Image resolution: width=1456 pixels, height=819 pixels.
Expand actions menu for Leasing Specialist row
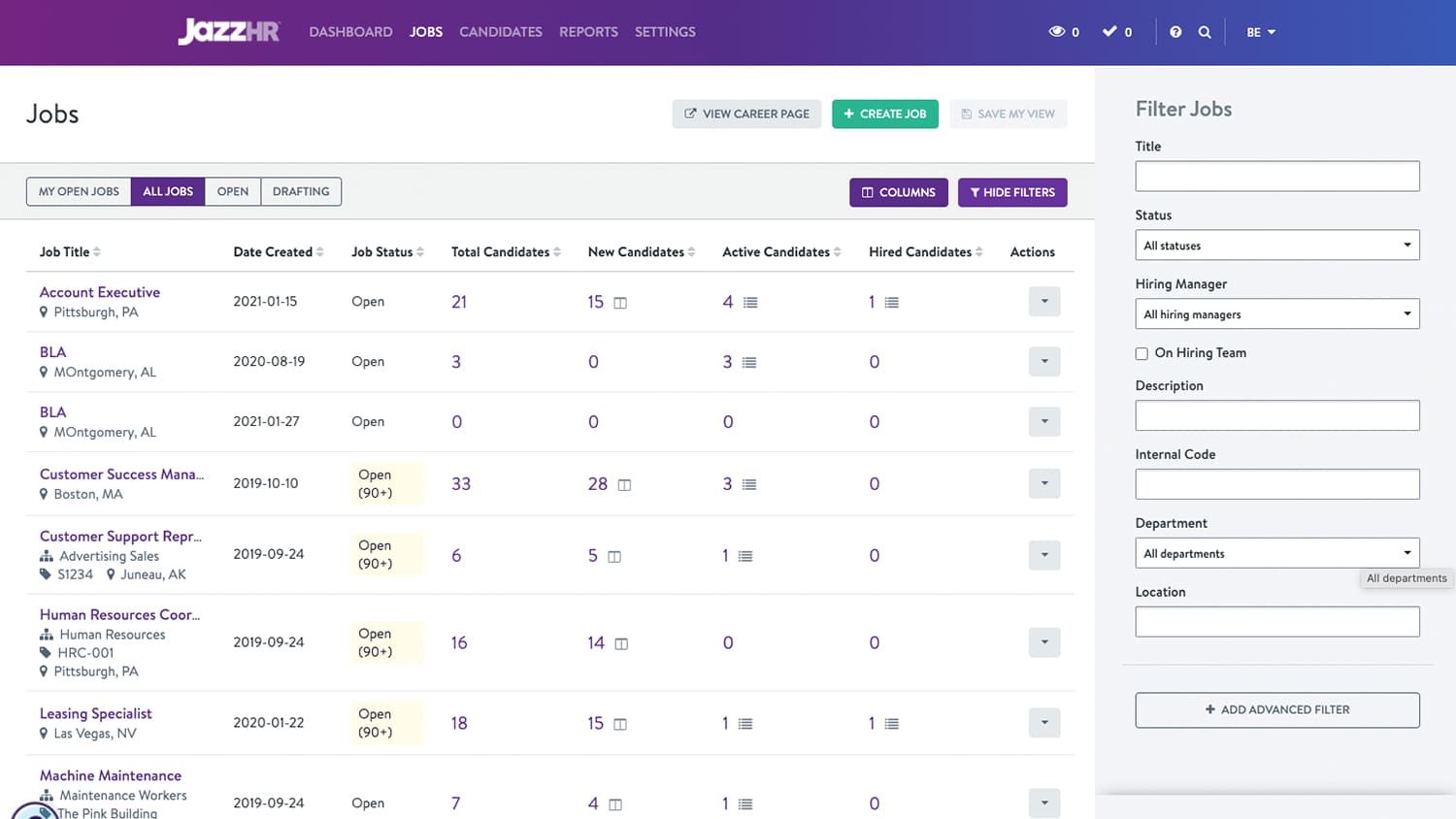click(x=1044, y=723)
